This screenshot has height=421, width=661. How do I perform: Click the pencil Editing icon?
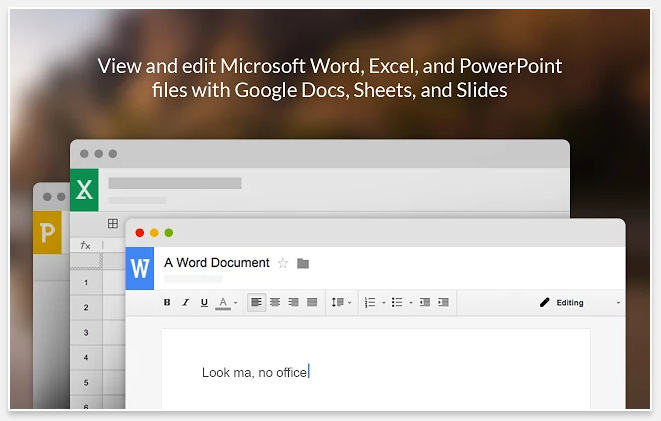545,302
